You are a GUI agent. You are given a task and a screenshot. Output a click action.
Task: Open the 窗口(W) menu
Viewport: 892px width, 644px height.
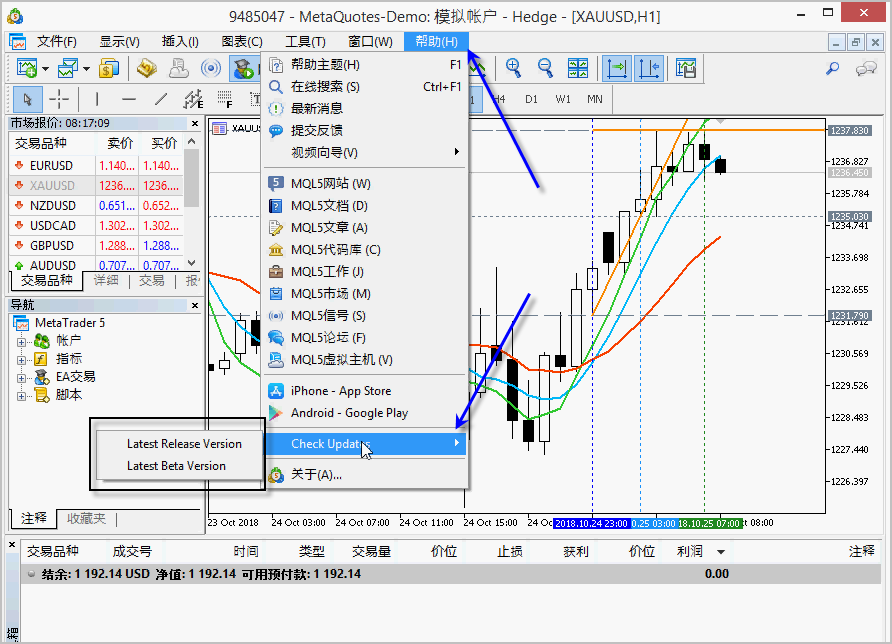point(370,42)
